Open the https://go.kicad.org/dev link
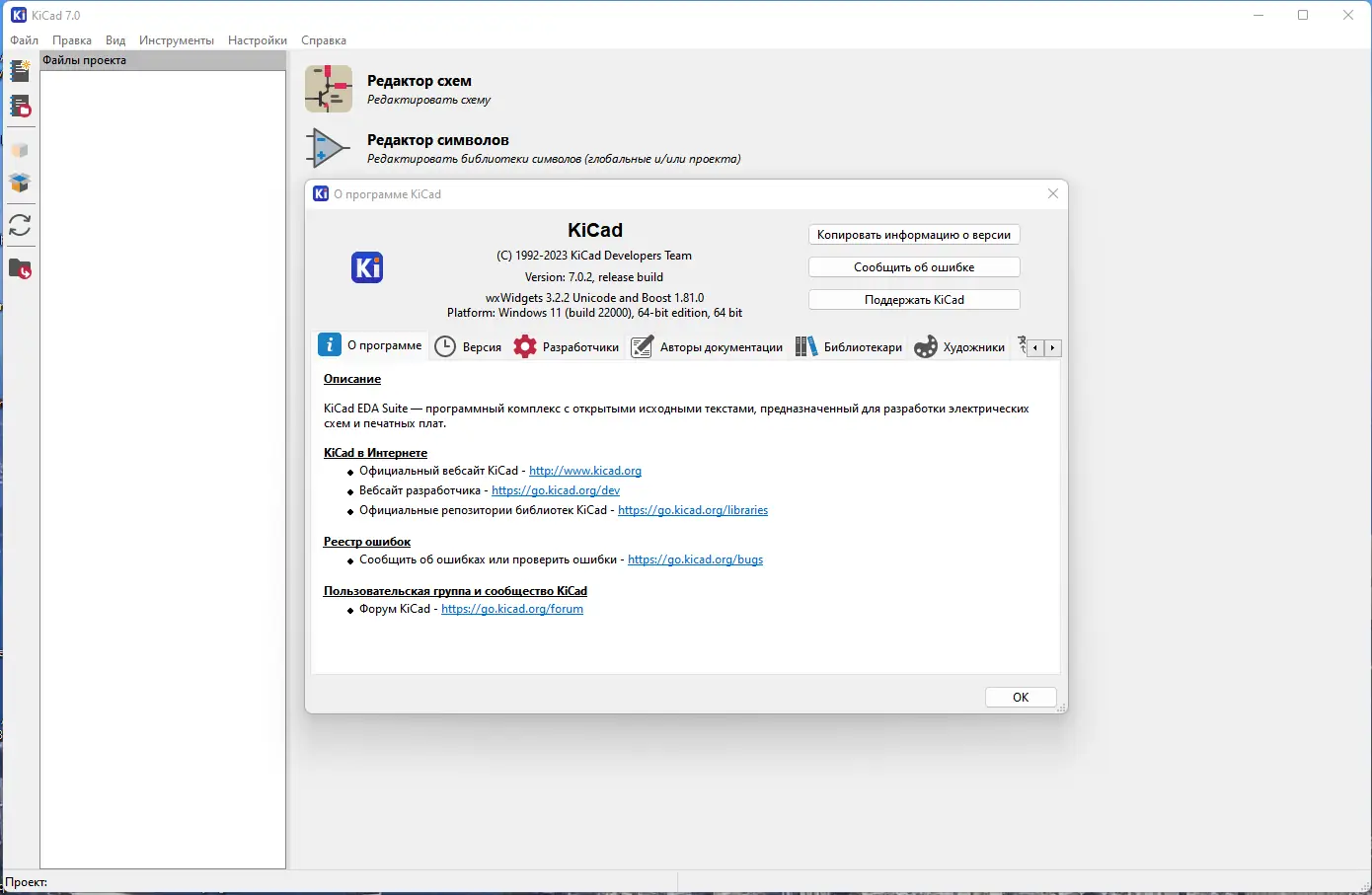The height and width of the screenshot is (895, 1372). click(556, 490)
